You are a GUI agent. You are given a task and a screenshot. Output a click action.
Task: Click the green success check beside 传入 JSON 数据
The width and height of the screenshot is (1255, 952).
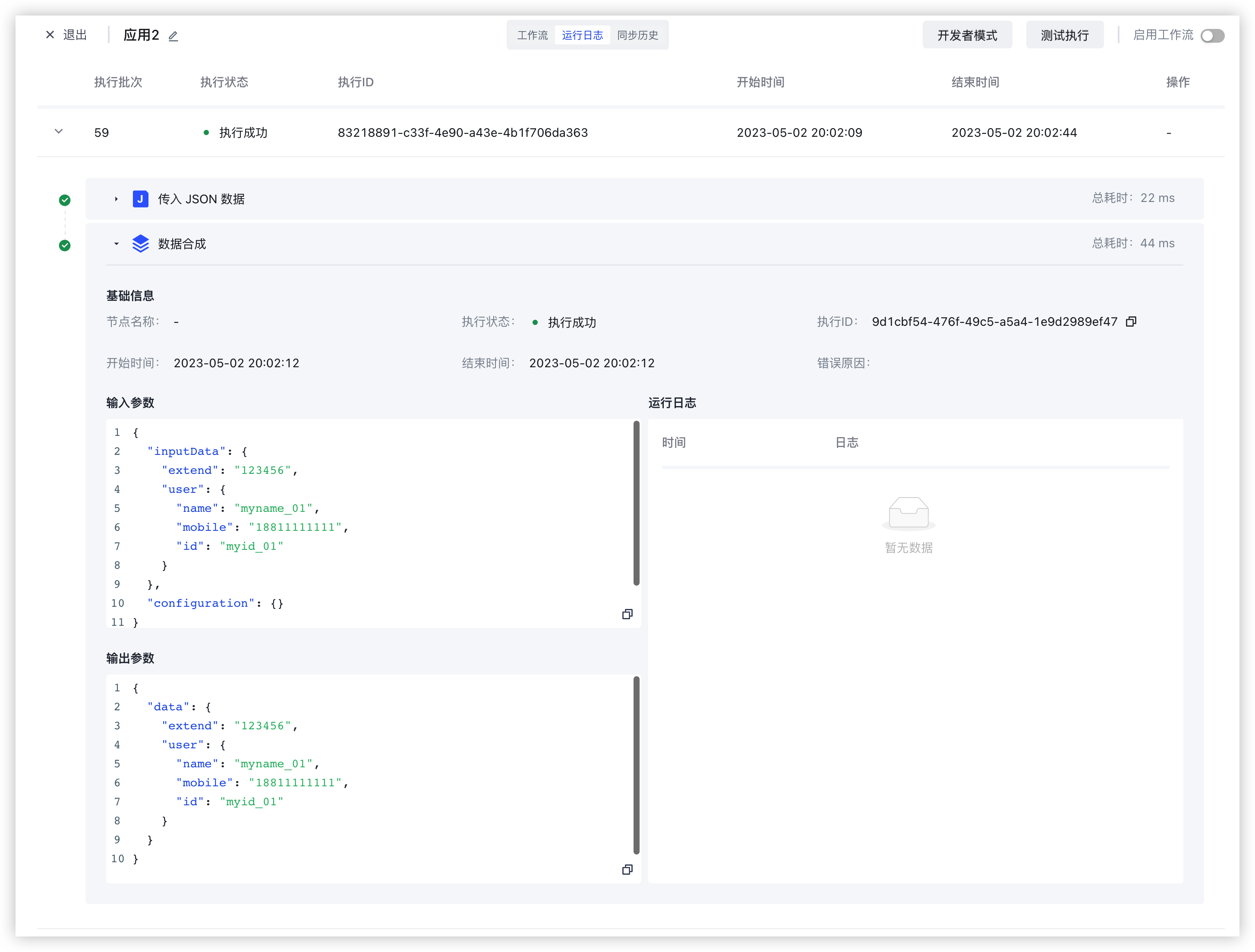(65, 200)
